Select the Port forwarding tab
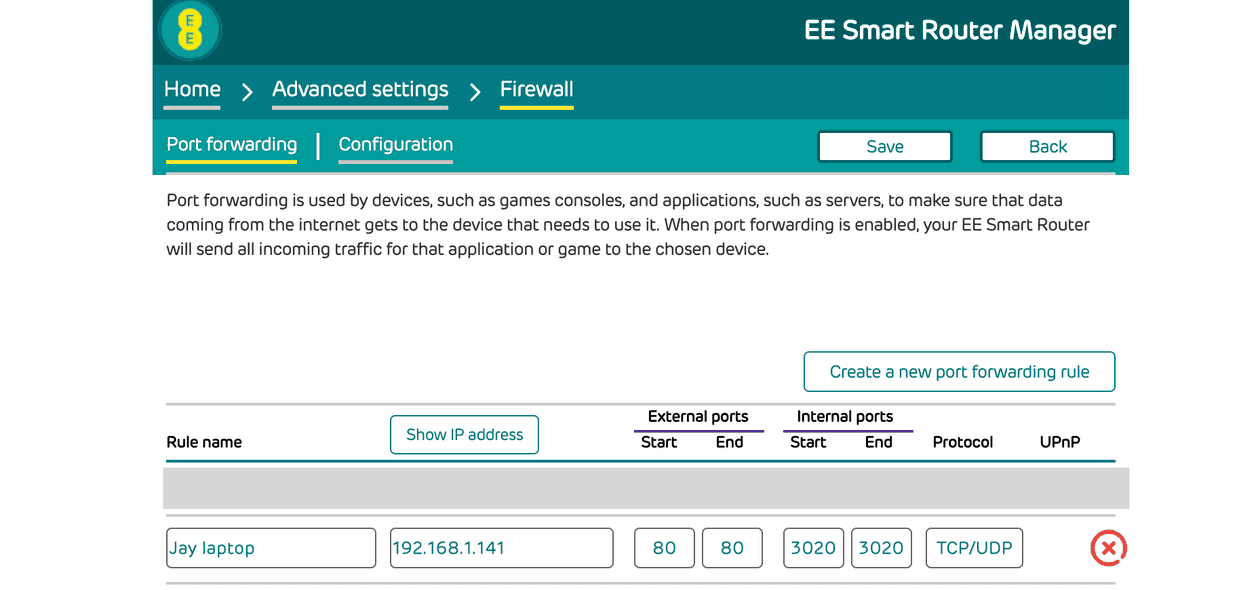The image size is (1260, 590). pos(231,145)
